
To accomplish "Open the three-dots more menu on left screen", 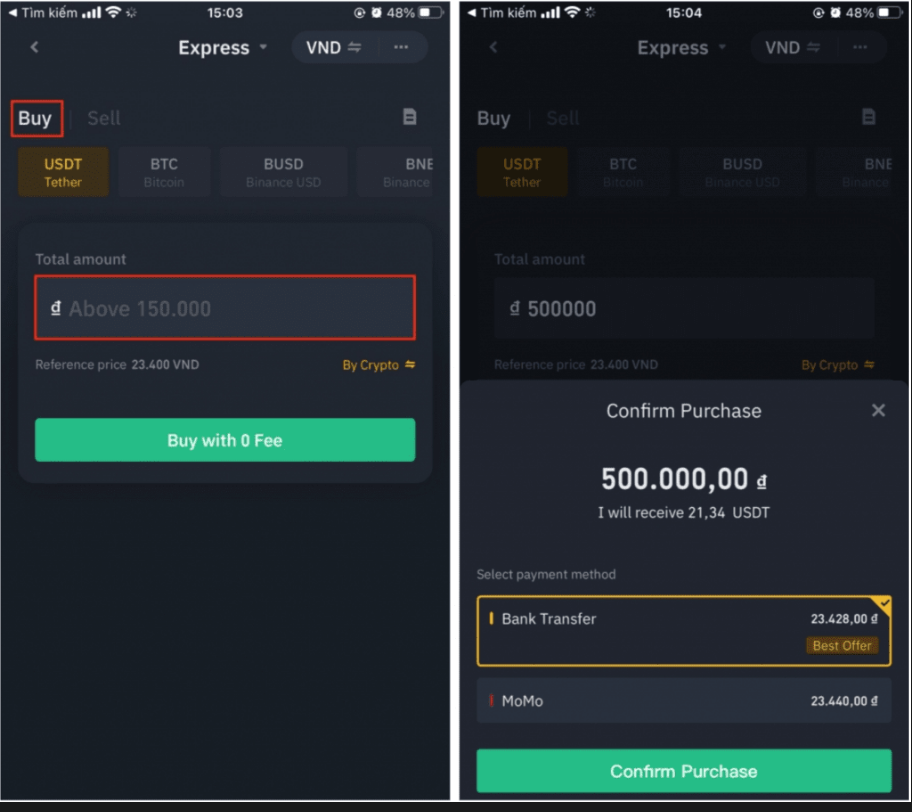I will tap(401, 47).
